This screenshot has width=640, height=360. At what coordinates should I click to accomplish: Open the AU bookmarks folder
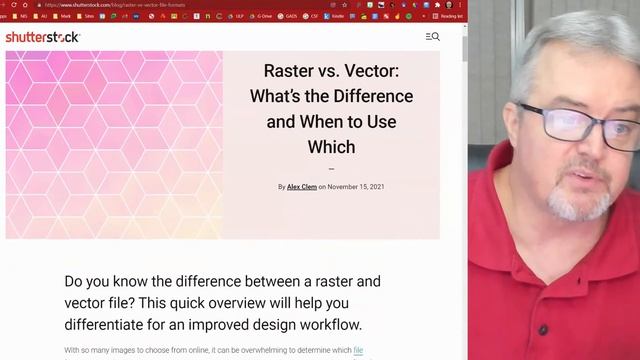[40, 16]
